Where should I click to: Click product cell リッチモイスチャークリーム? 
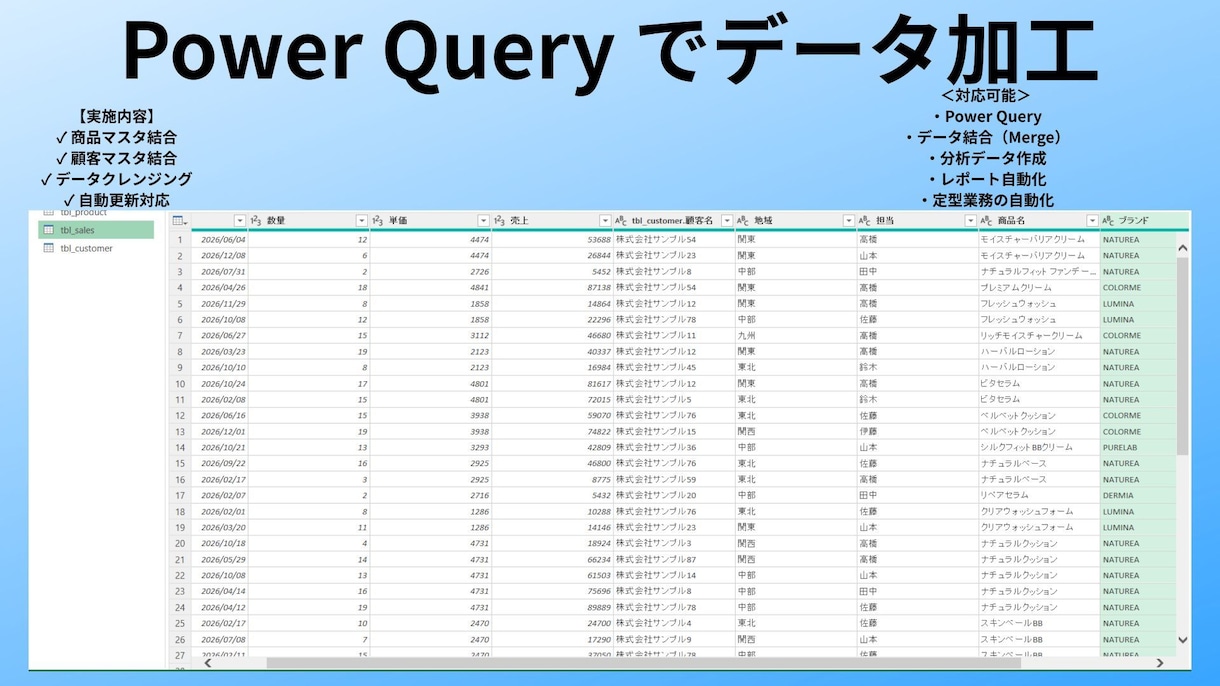click(x=1039, y=336)
